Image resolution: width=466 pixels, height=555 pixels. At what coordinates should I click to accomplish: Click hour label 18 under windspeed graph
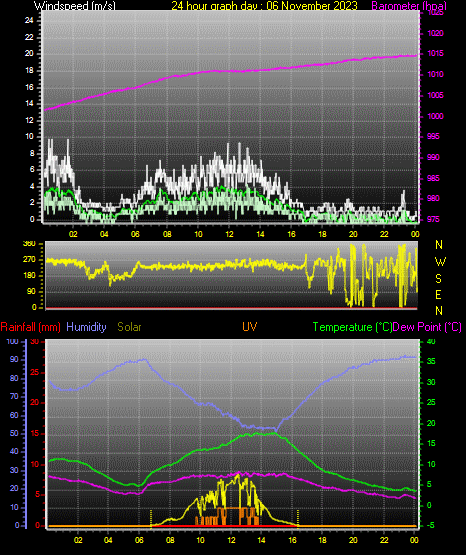pos(322,234)
